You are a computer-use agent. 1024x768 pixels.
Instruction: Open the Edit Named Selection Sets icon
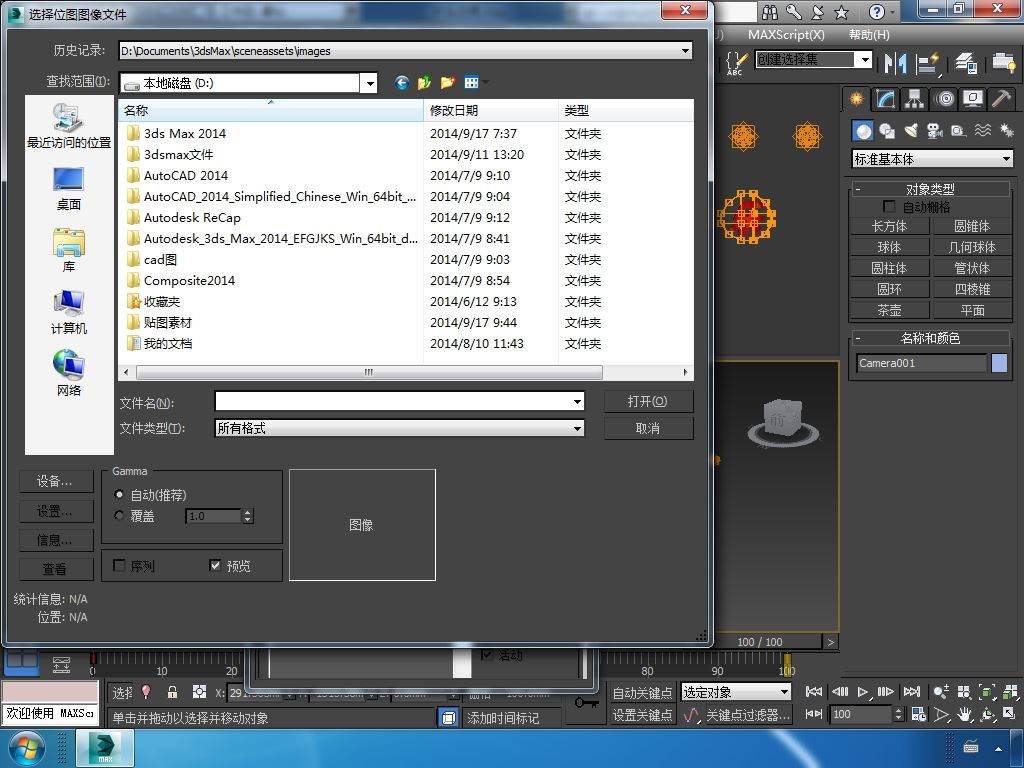click(736, 62)
